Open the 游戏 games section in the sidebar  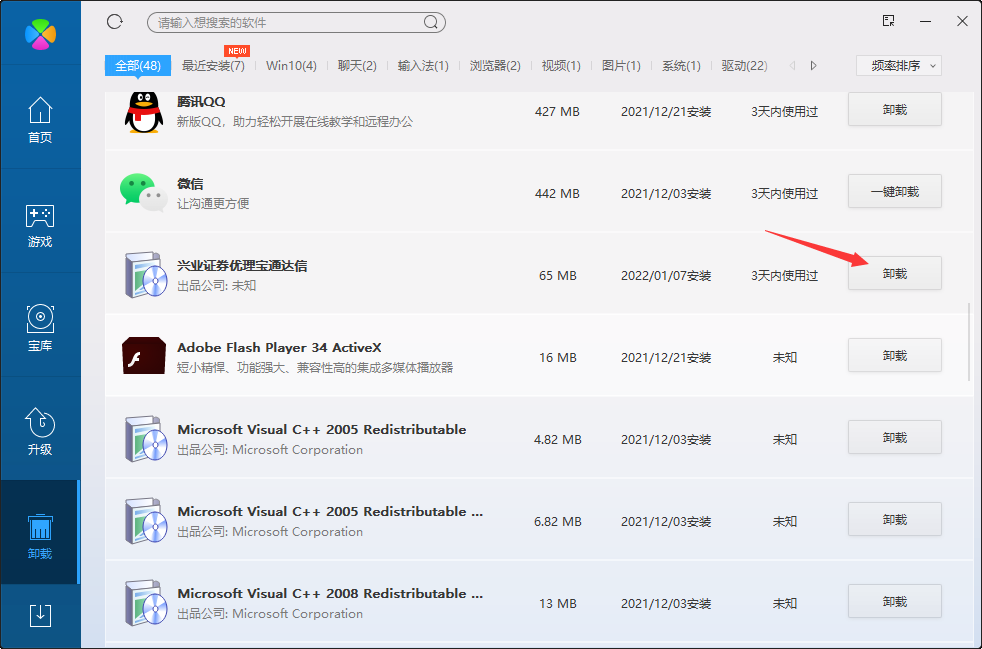tap(40, 224)
